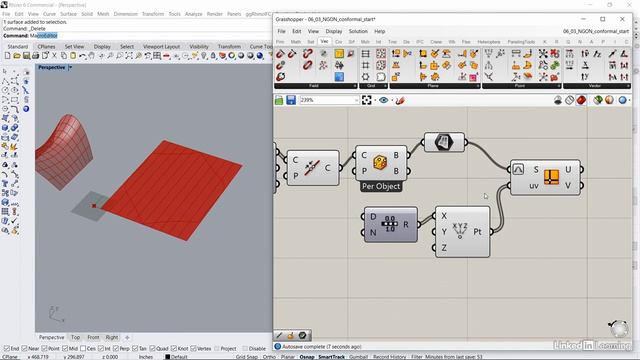Click the blue render sphere icon in Rhino
Viewport: 640px width, 360px height.
(x=260, y=56)
